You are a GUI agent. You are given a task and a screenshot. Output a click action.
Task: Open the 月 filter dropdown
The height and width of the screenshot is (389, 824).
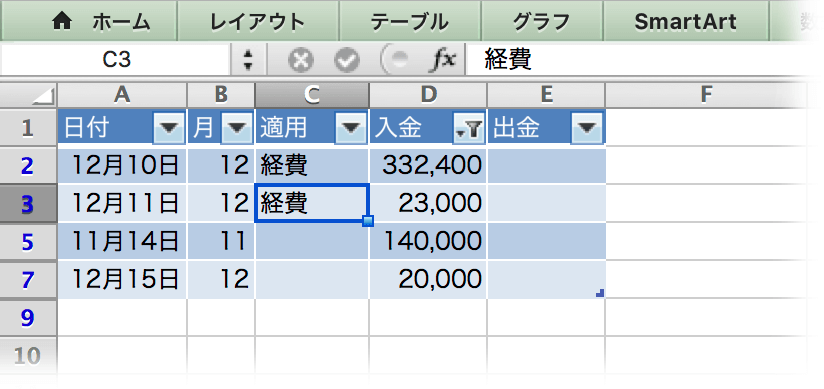click(x=237, y=127)
